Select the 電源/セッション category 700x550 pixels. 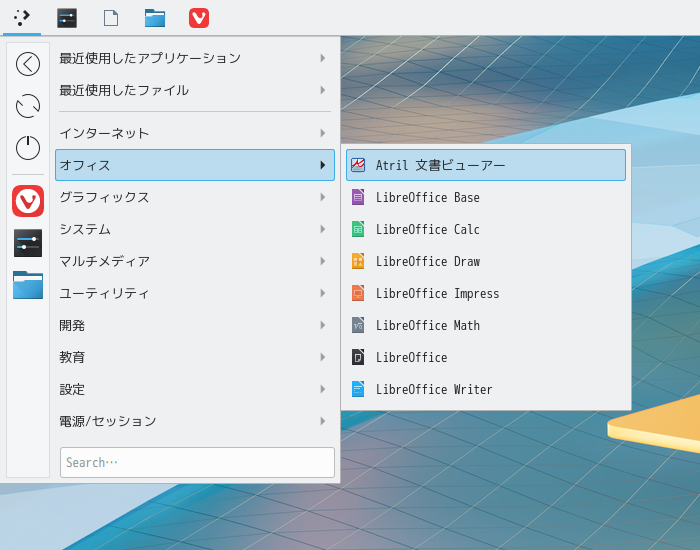[x=195, y=421]
